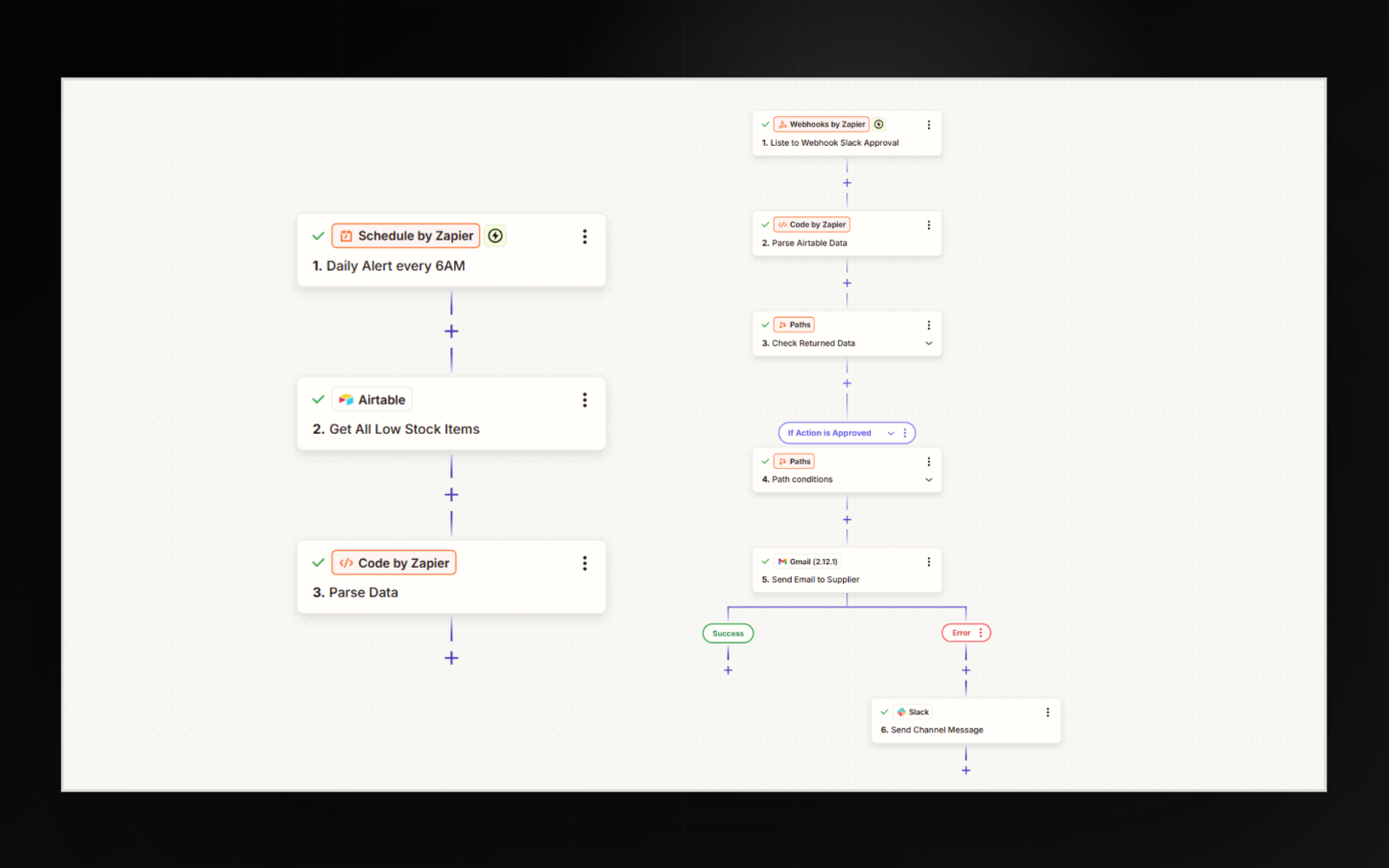Open dropdown on If Action is Approved
This screenshot has height=868, width=1389.
pyautogui.click(x=891, y=433)
